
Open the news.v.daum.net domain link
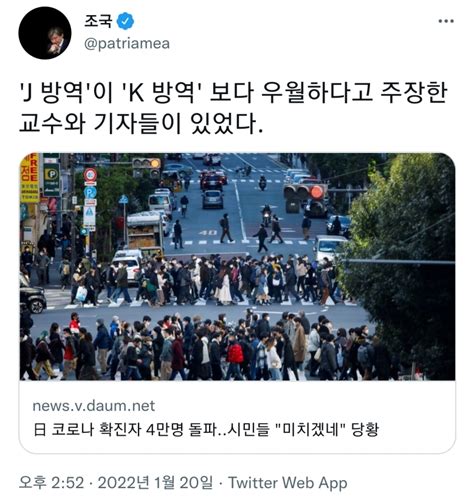(94, 406)
